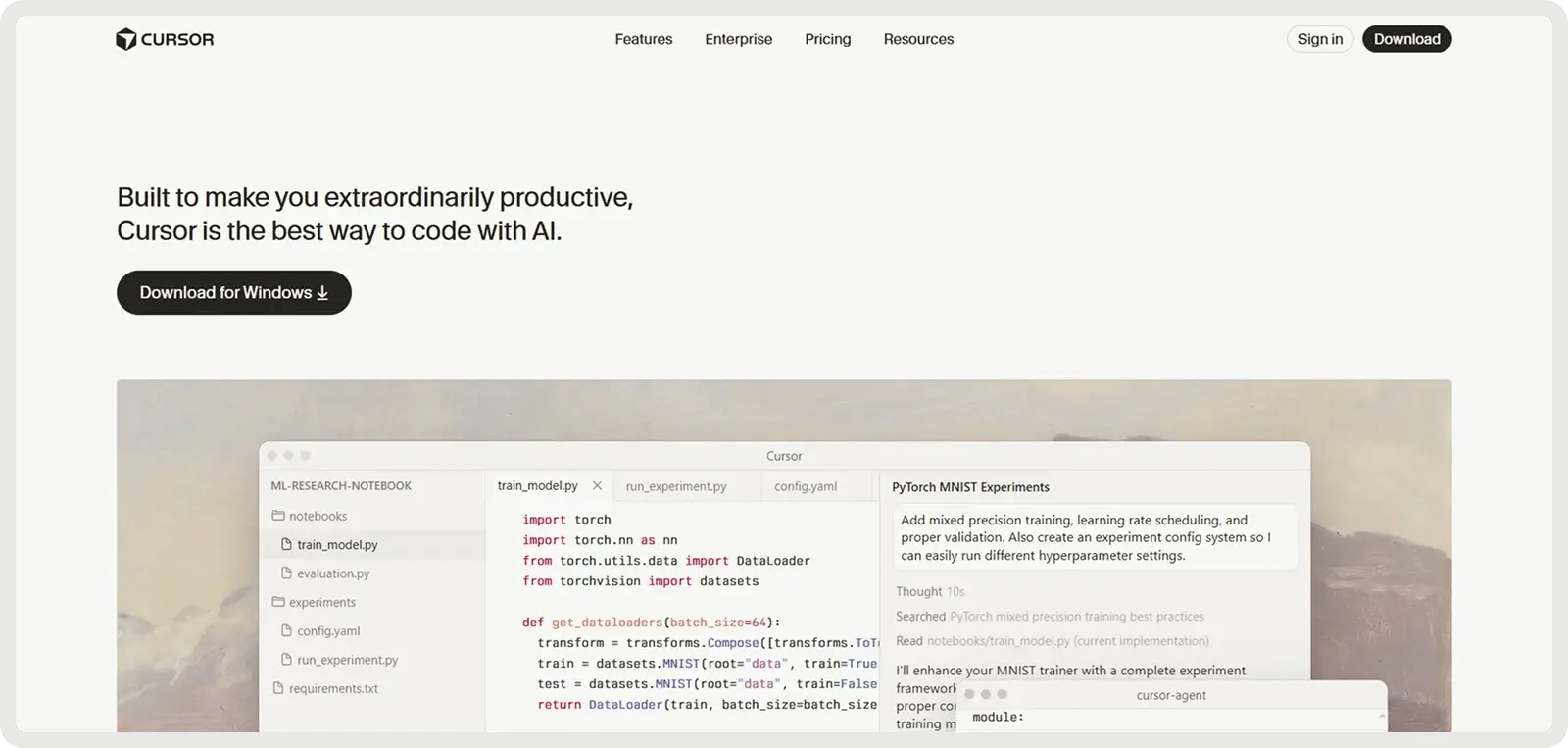Click the file icon beside config.yaml in sidebar
The width and height of the screenshot is (1568, 748).
click(287, 631)
